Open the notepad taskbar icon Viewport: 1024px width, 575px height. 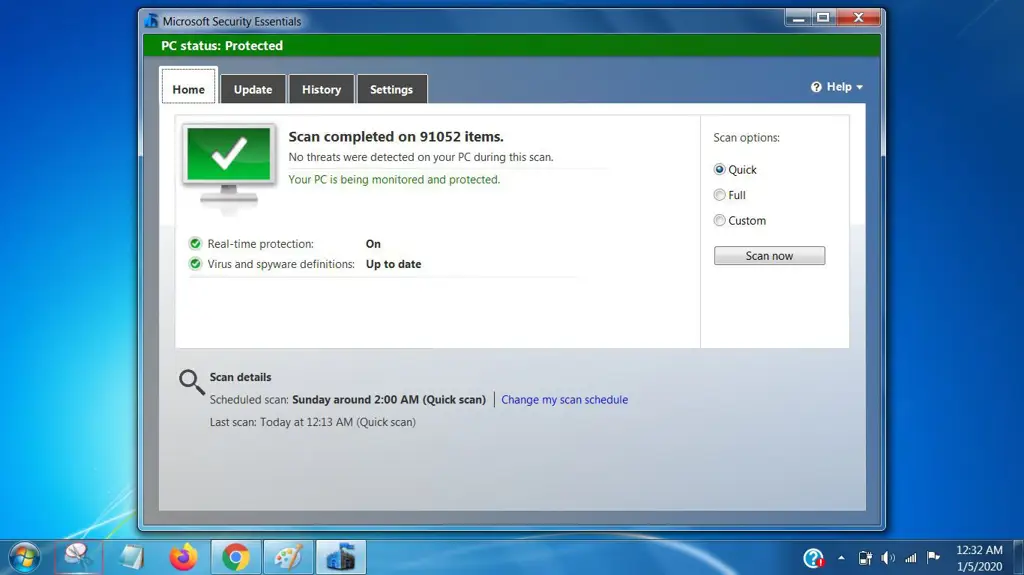coord(131,557)
